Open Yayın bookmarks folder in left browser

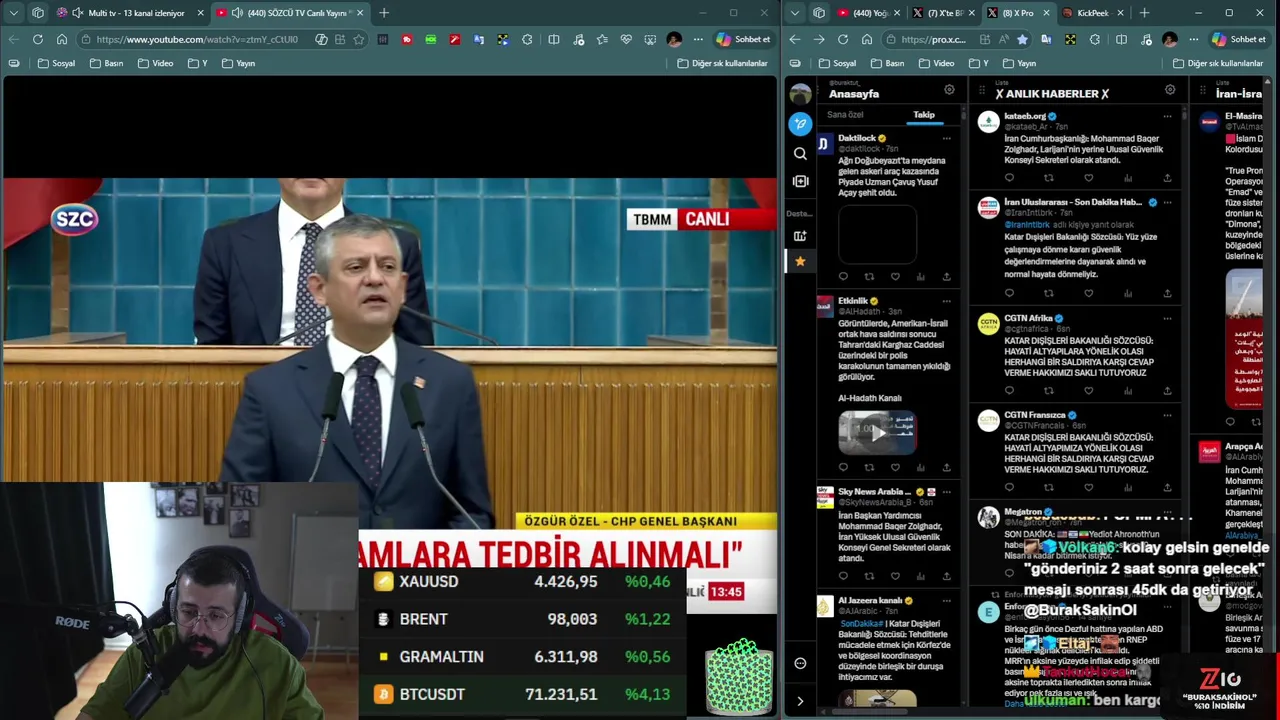(x=238, y=63)
